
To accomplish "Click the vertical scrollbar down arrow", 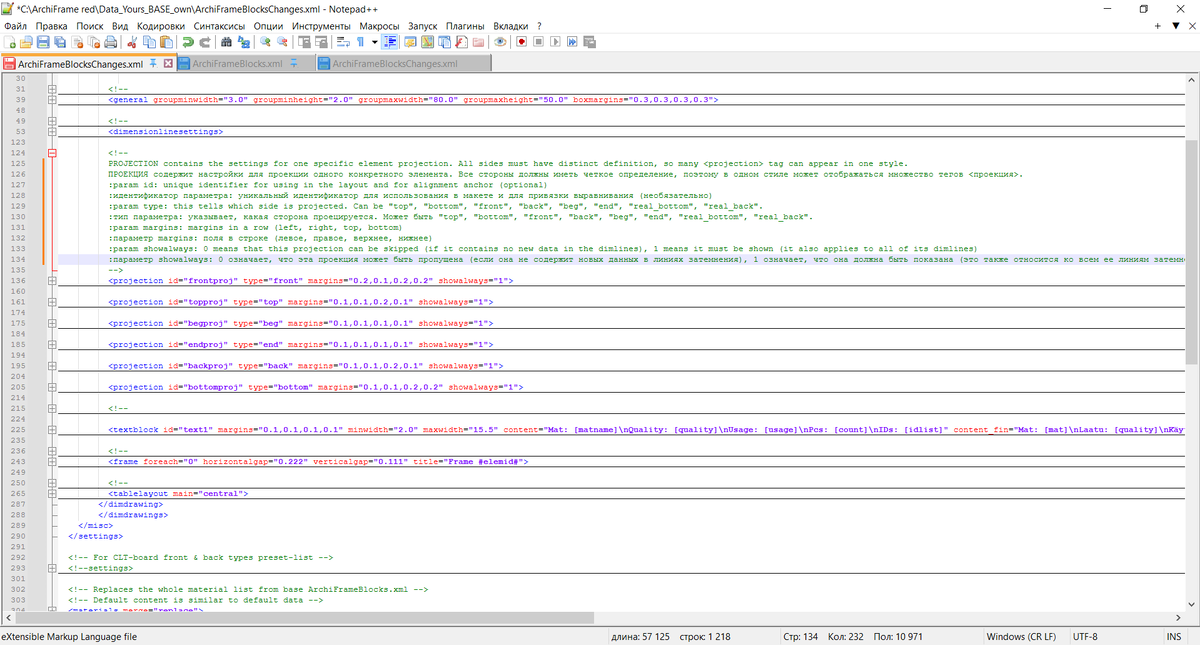I will (1191, 605).
